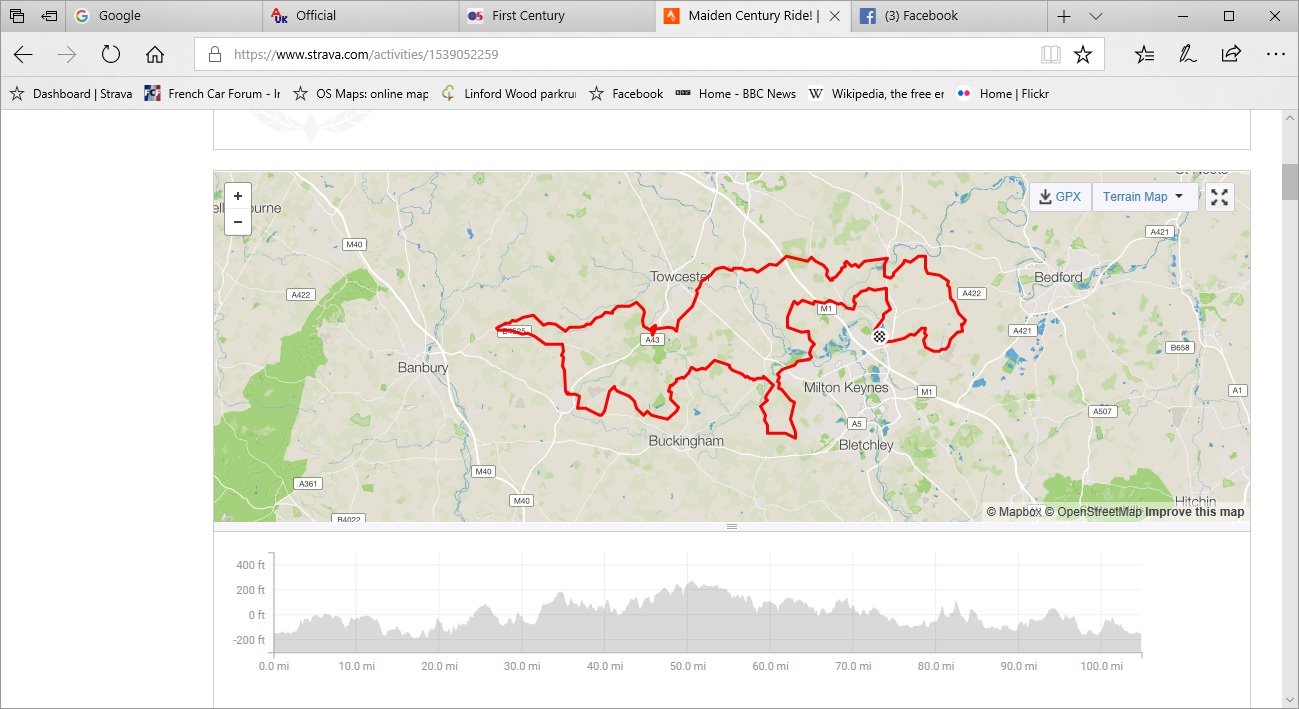The height and width of the screenshot is (709, 1299).
Task: Click the browser Forward arrow
Action: pos(67,54)
